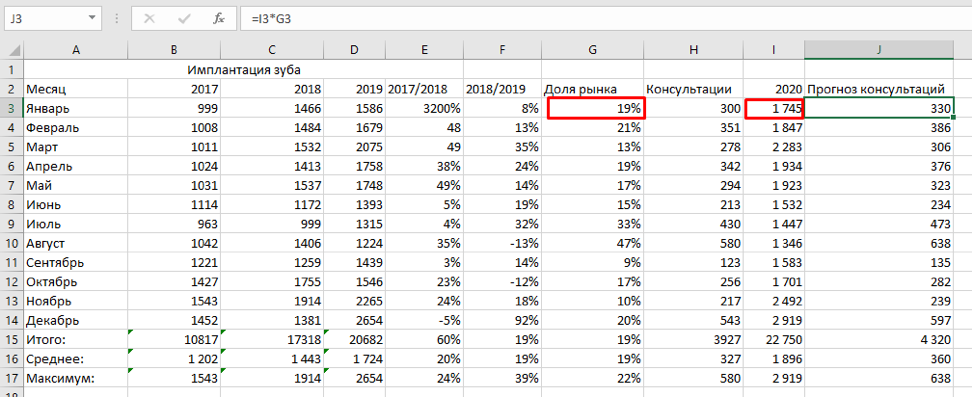The height and width of the screenshot is (397, 972).
Task: Click cell J9 with value 473
Action: click(879, 225)
